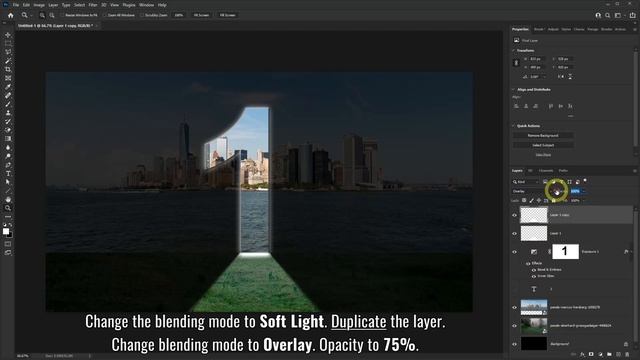Select the Eraser tool
The width and height of the screenshot is (640, 360).
click(8, 130)
